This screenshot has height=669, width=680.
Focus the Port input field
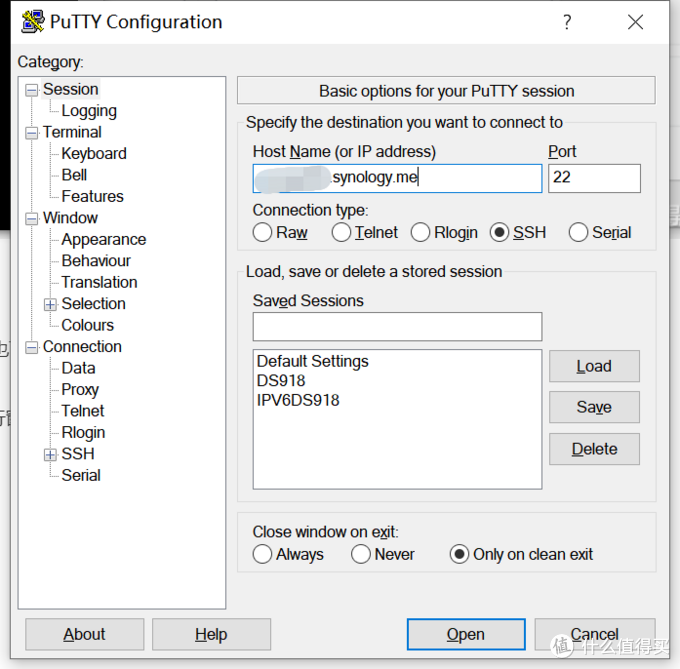[x=594, y=178]
